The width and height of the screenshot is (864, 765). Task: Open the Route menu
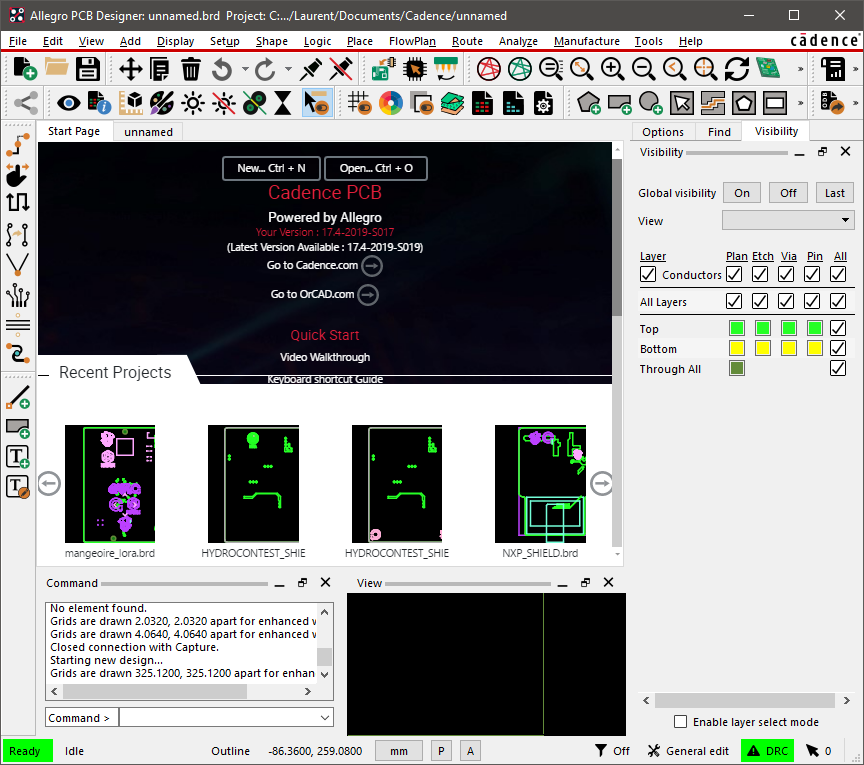tap(467, 41)
